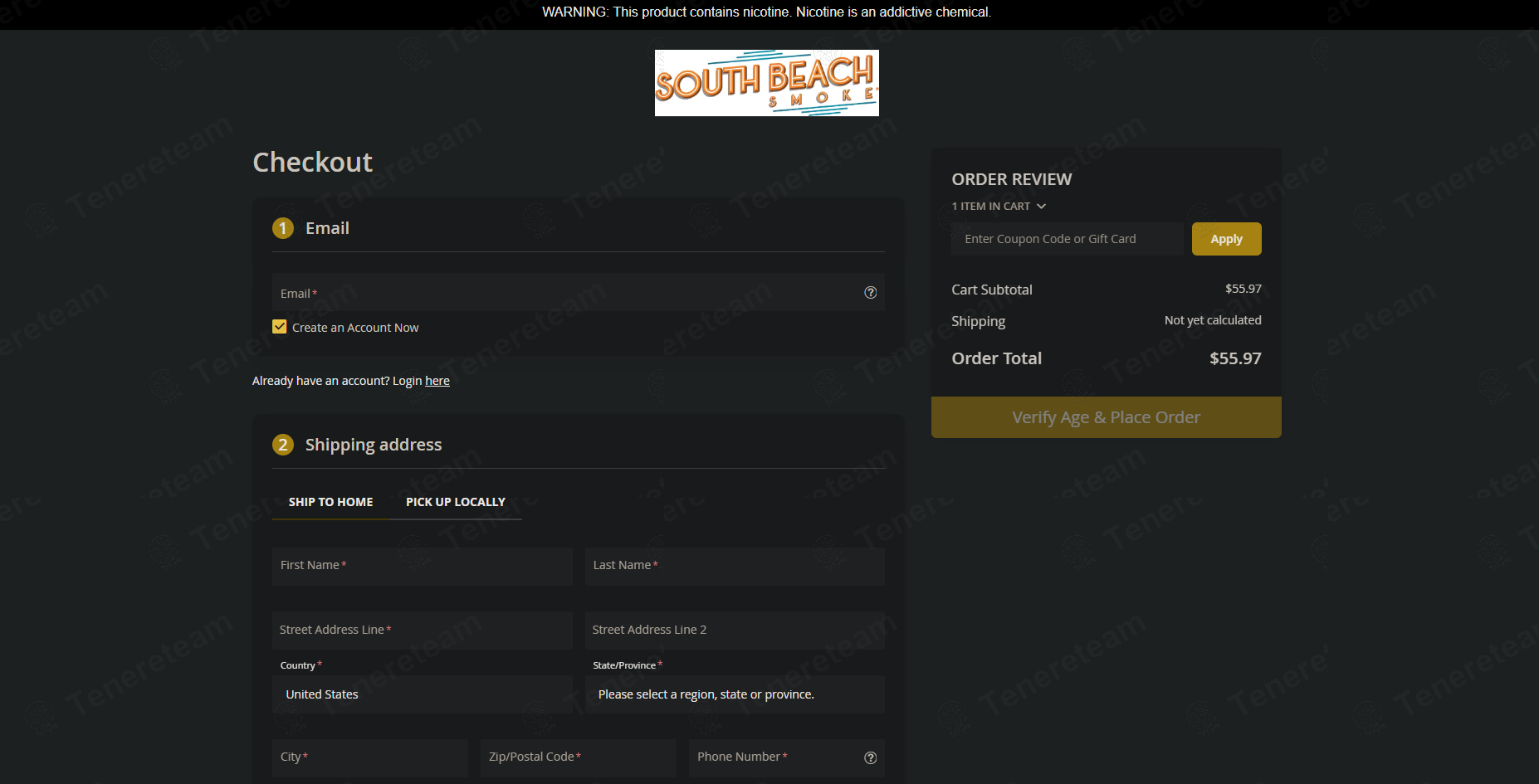The height and width of the screenshot is (784, 1539).
Task: Show the email field help tooltip icon
Action: pyautogui.click(x=870, y=292)
